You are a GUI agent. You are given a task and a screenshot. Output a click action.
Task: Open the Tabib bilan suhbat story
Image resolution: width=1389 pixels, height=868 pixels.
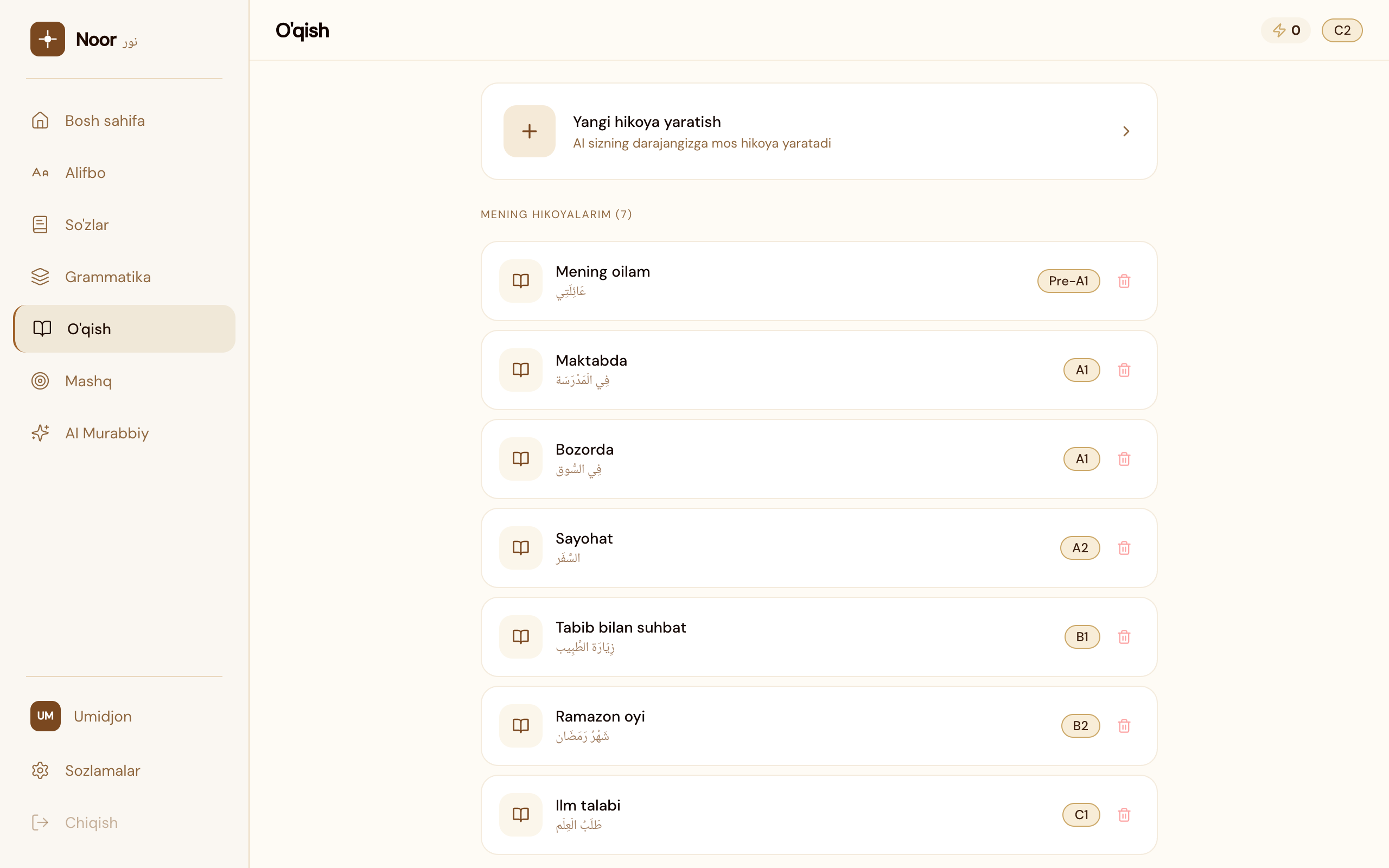[621, 628]
